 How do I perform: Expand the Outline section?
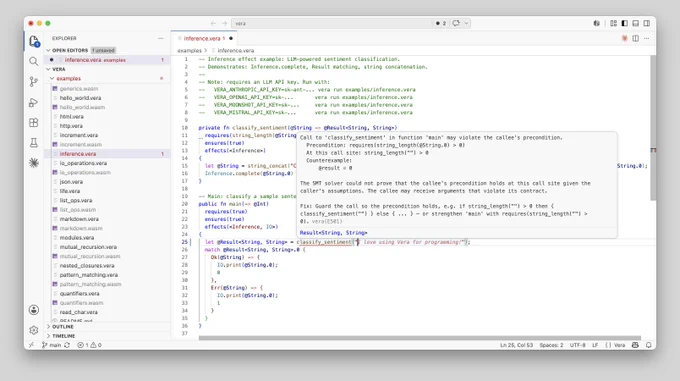tap(63, 327)
